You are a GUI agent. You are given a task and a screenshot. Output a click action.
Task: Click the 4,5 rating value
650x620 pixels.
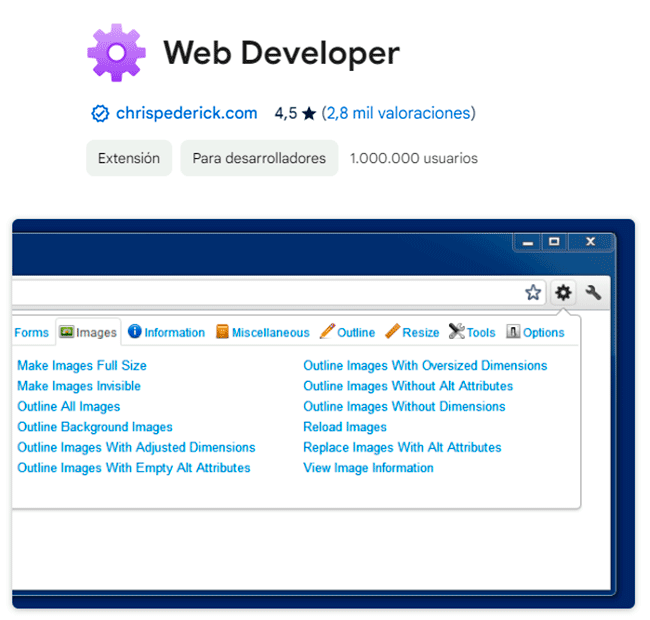pyautogui.click(x=286, y=113)
